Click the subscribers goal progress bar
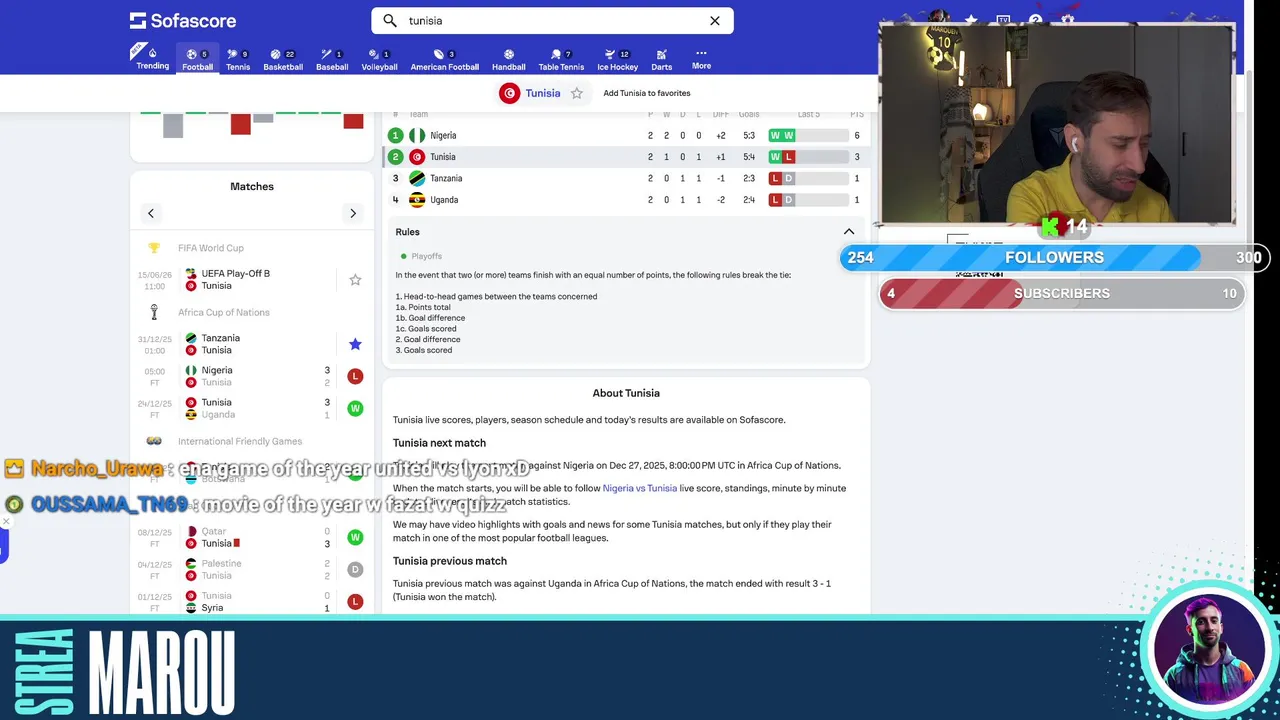 pyautogui.click(x=1062, y=293)
